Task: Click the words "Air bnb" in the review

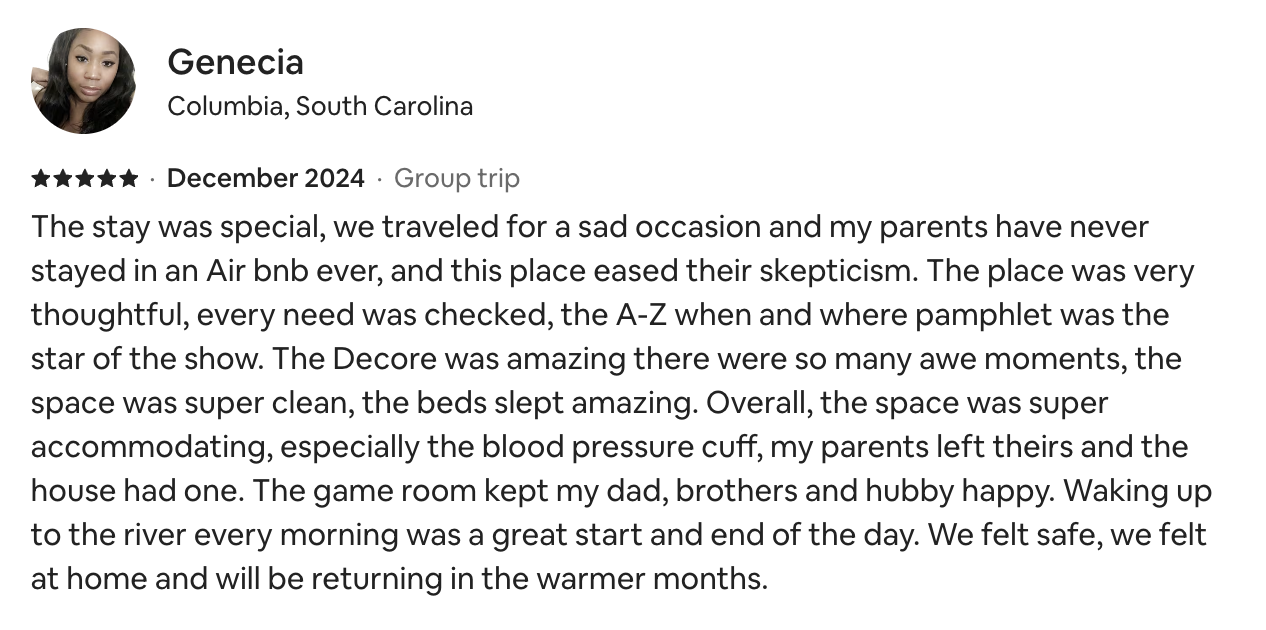Action: click(x=250, y=271)
